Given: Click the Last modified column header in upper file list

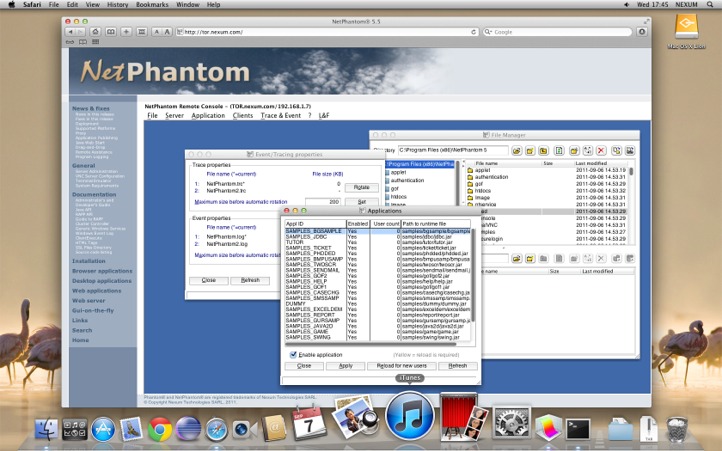Looking at the screenshot, I should (x=600, y=163).
